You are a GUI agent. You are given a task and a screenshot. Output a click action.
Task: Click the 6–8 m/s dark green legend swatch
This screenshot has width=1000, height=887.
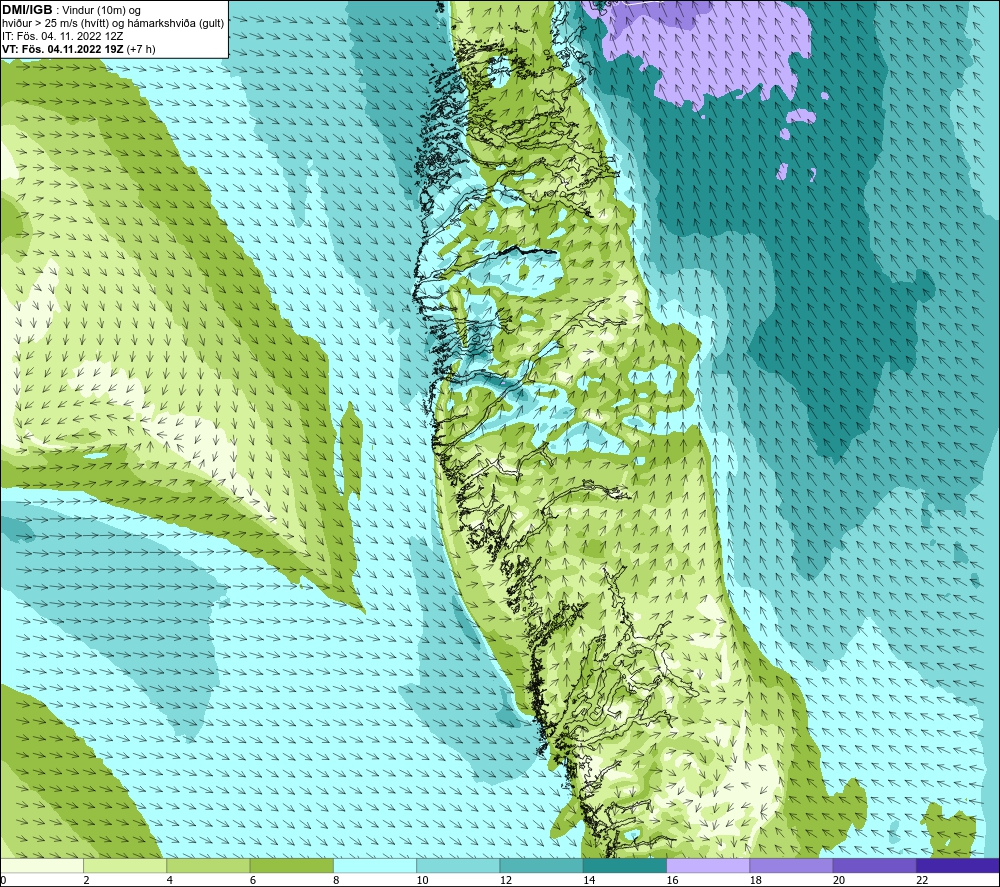[x=291, y=865]
